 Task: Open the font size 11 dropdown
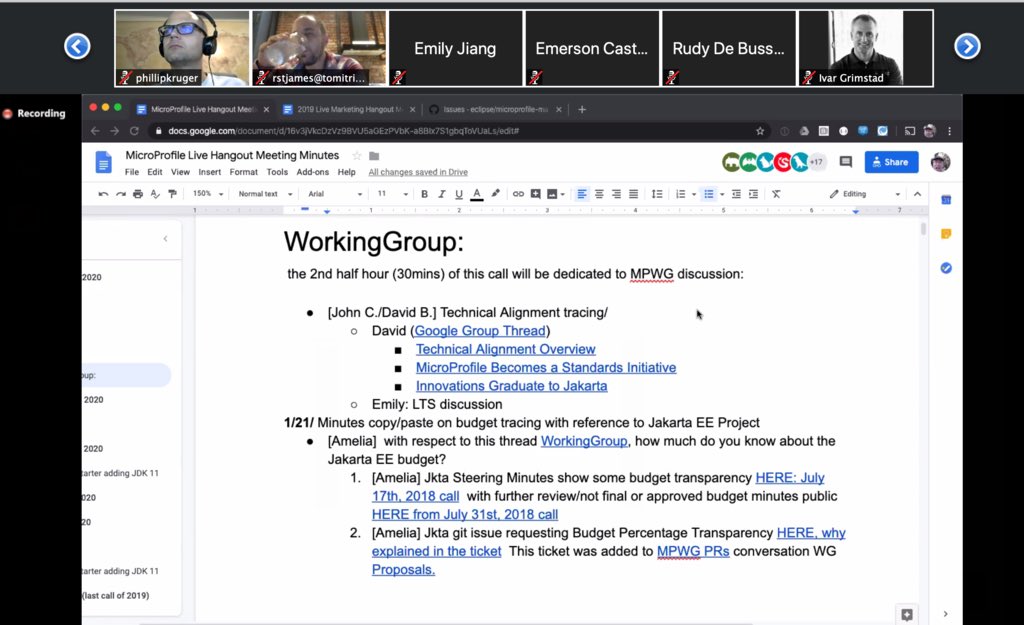[x=392, y=194]
